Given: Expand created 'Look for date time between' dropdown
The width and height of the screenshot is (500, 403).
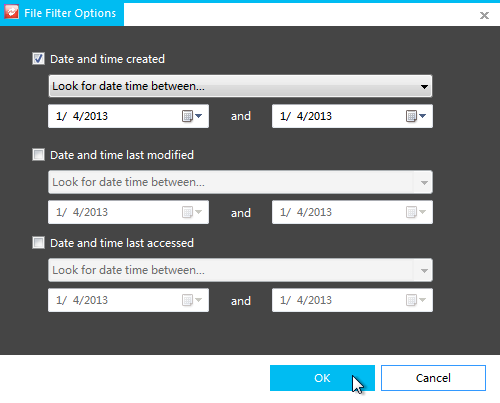Looking at the screenshot, I should [240, 86].
